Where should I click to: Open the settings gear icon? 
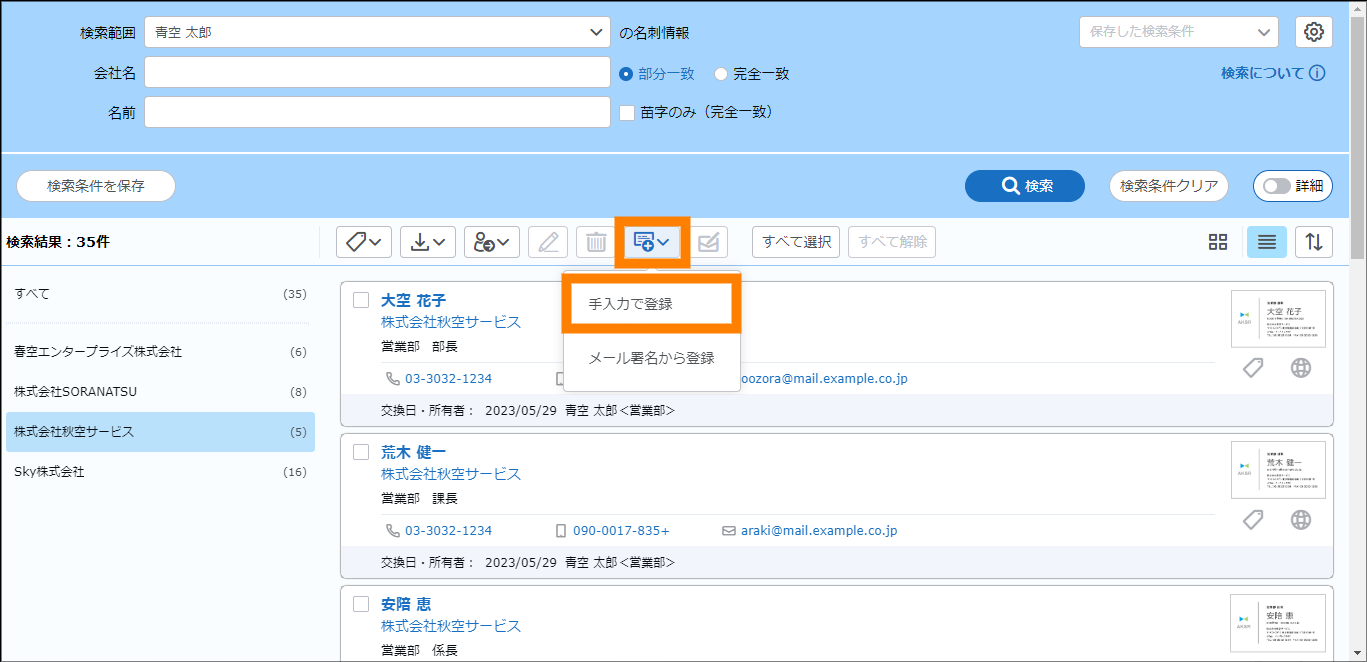point(1314,32)
